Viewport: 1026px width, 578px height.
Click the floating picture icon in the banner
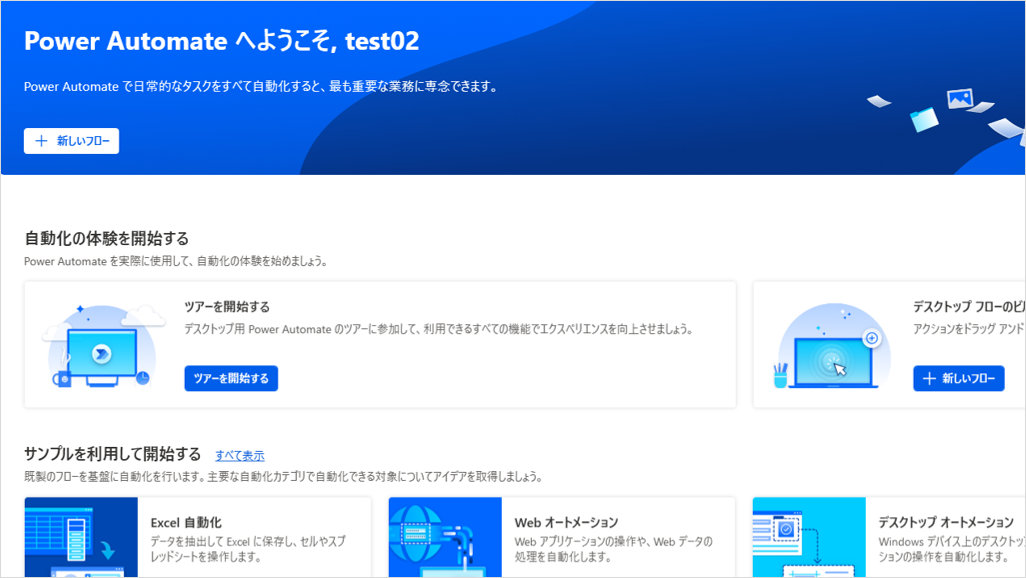[x=960, y=98]
